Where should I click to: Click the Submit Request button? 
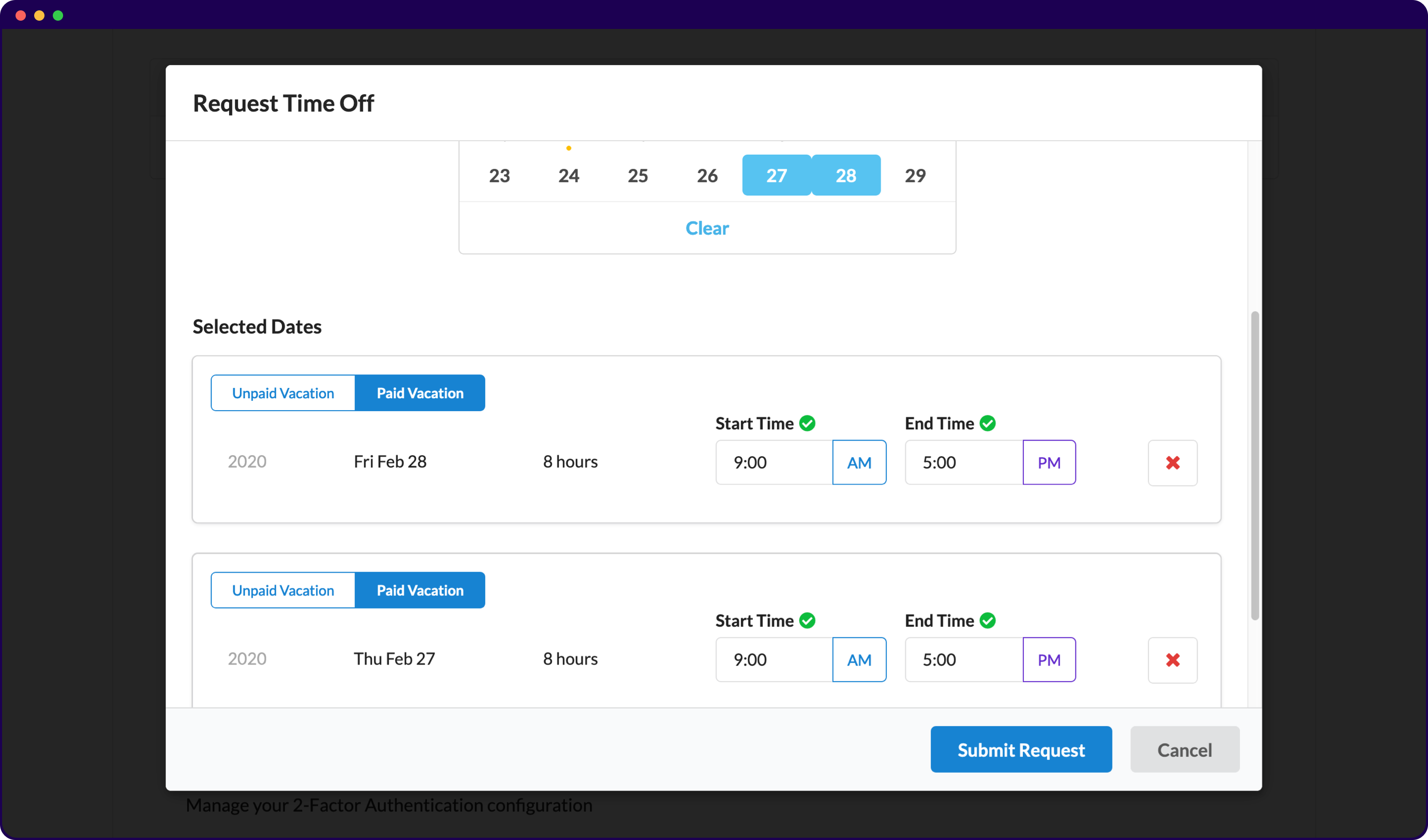(x=1021, y=749)
